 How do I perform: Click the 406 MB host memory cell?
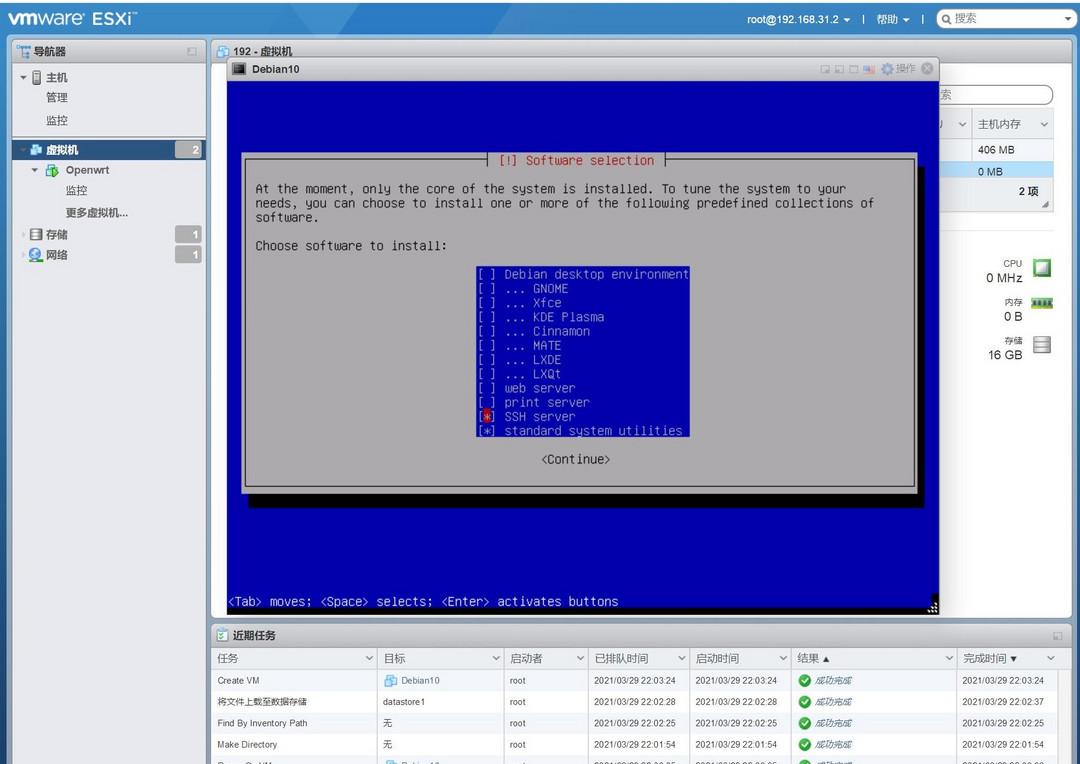point(996,150)
